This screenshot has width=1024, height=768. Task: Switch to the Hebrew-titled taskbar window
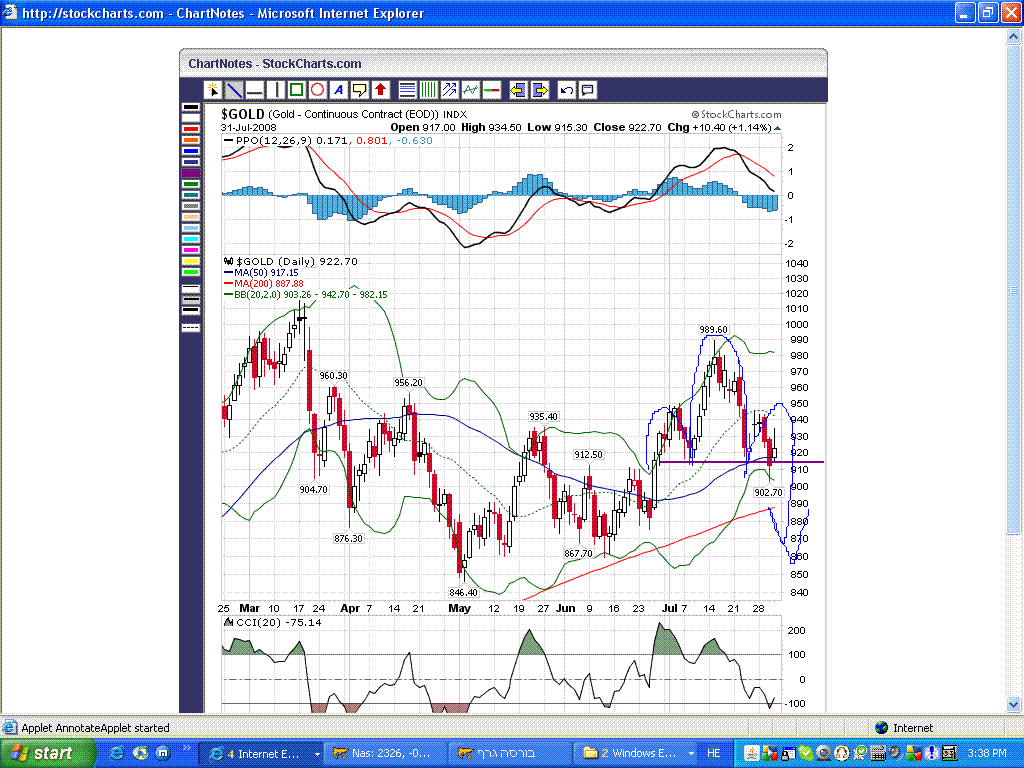[510, 754]
